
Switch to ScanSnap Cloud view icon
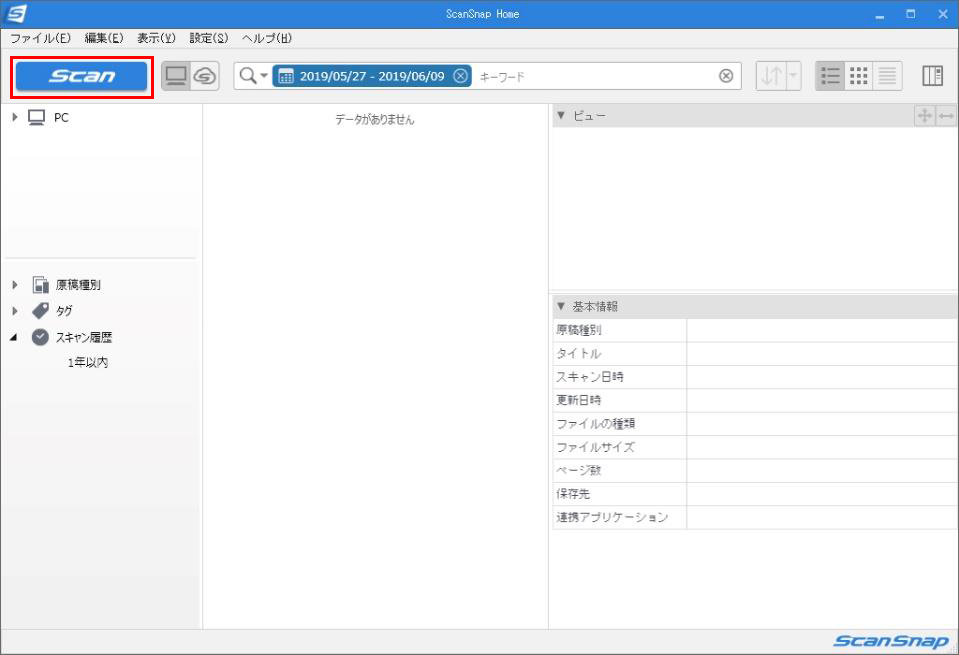click(x=204, y=76)
